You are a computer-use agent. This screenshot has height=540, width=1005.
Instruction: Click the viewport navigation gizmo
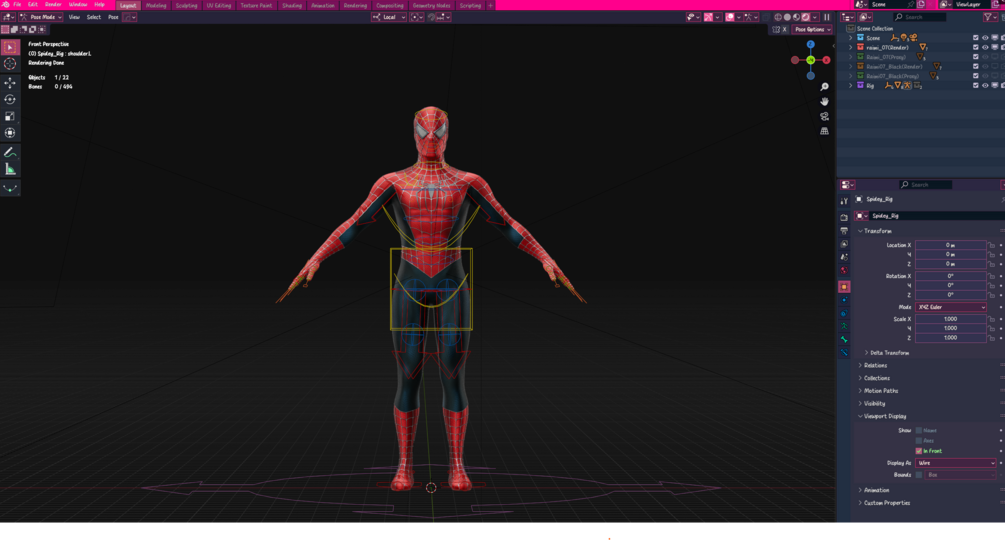pyautogui.click(x=810, y=60)
